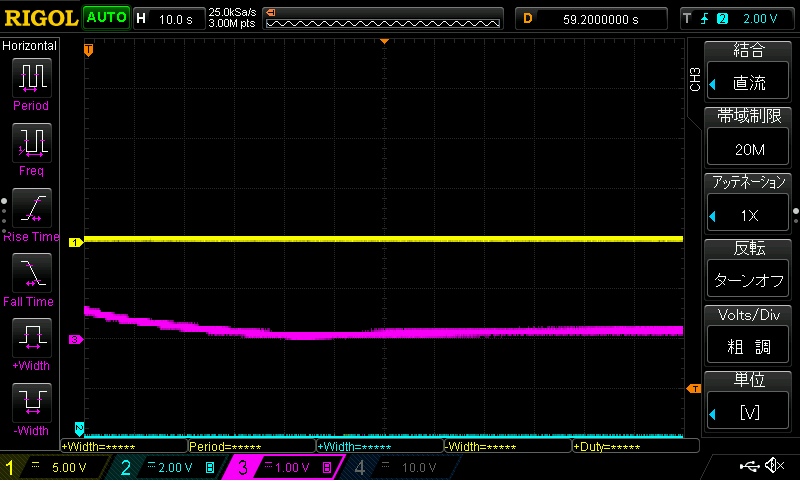This screenshot has width=800, height=480.
Task: Click the horizontal trigger triangle at top center
Action: tap(385, 41)
